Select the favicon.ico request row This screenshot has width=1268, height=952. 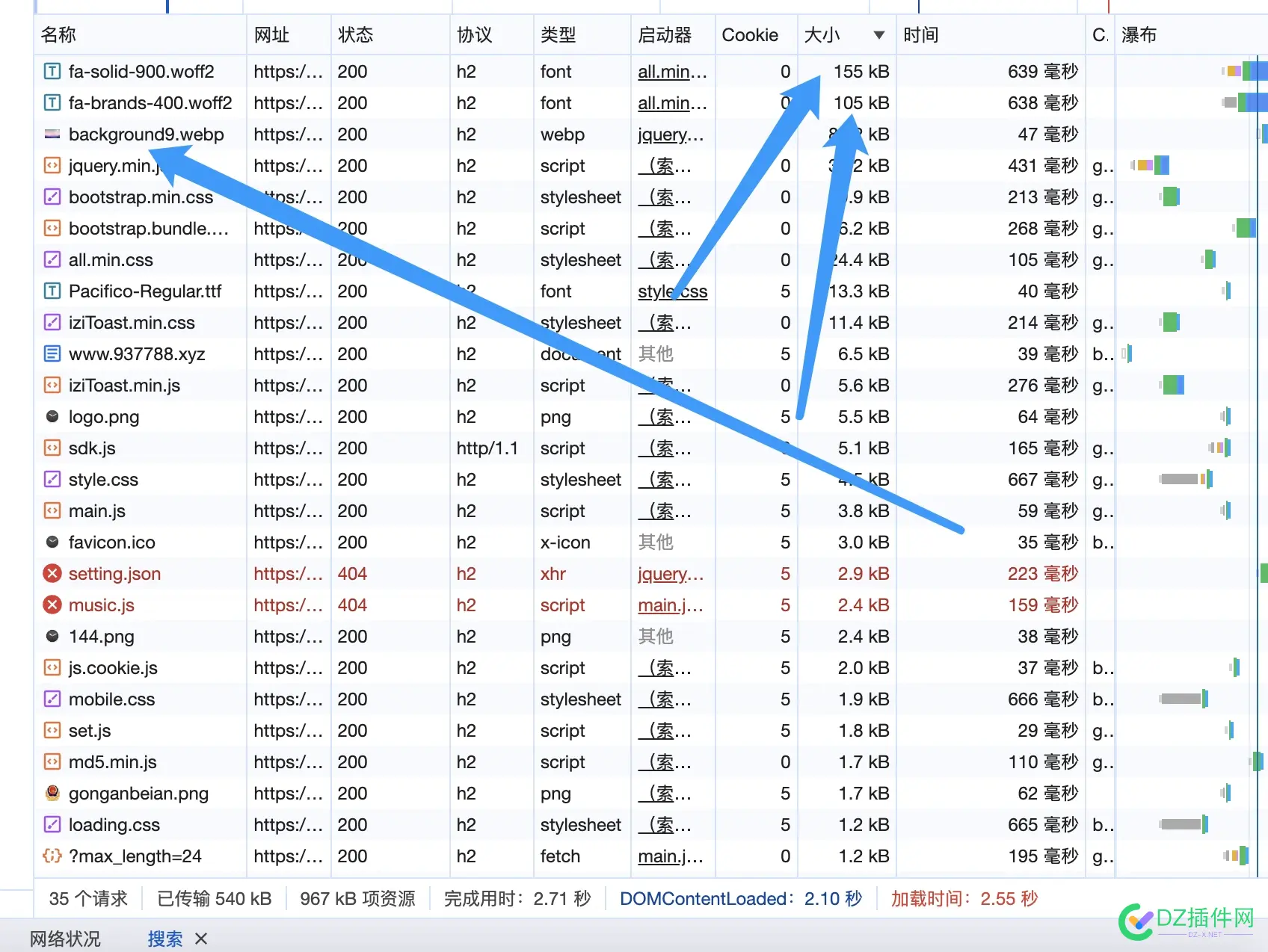(x=112, y=543)
